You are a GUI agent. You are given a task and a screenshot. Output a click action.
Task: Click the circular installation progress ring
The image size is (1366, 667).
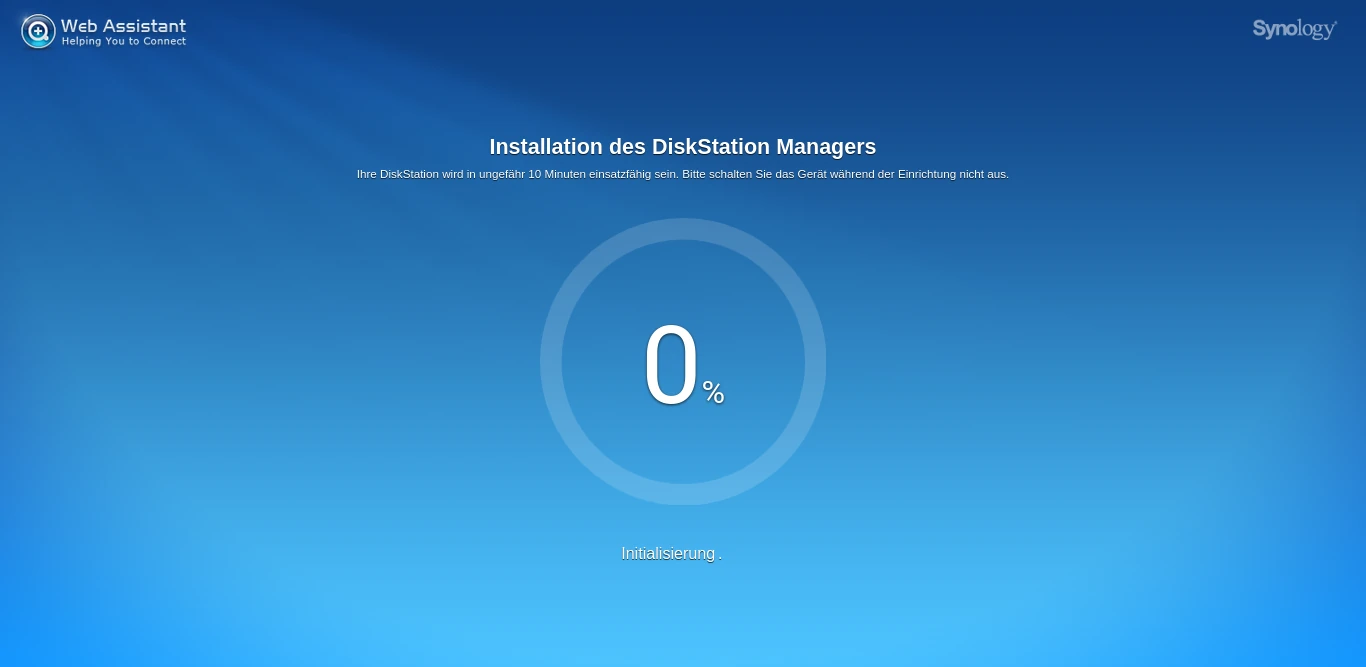pyautogui.click(x=683, y=361)
